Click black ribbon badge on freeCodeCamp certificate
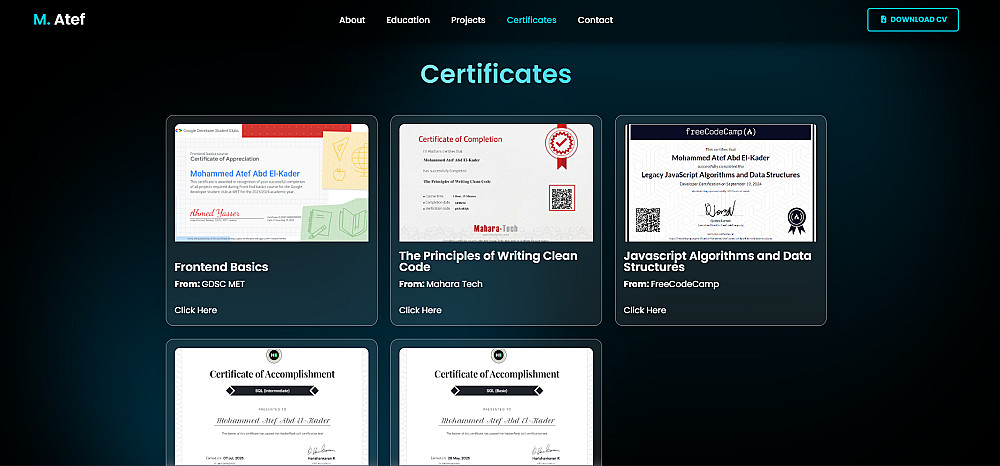Viewport: 1000px width, 466px height. tap(796, 221)
